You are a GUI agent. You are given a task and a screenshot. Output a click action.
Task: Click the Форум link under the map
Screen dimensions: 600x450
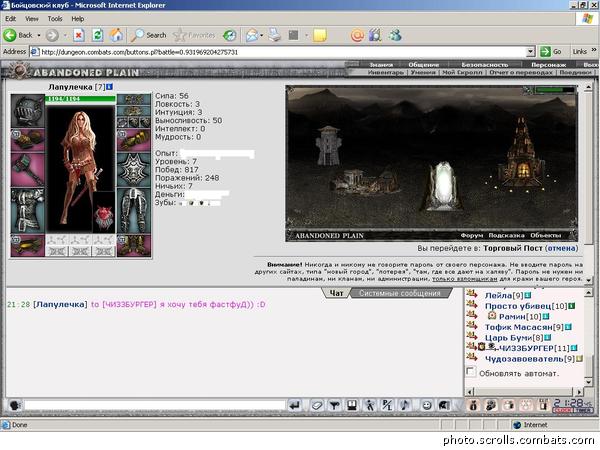471,235
